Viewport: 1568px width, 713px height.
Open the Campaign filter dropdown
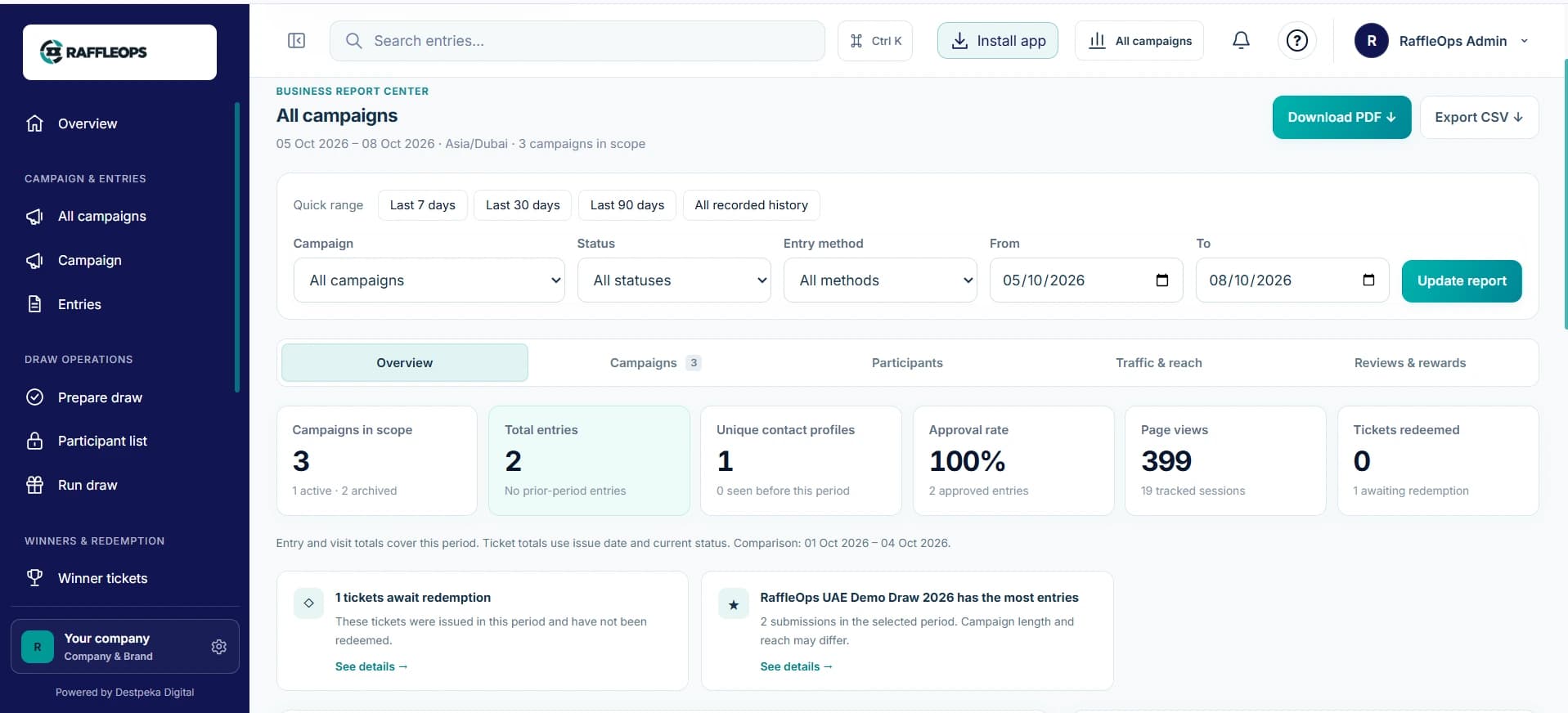pos(429,280)
